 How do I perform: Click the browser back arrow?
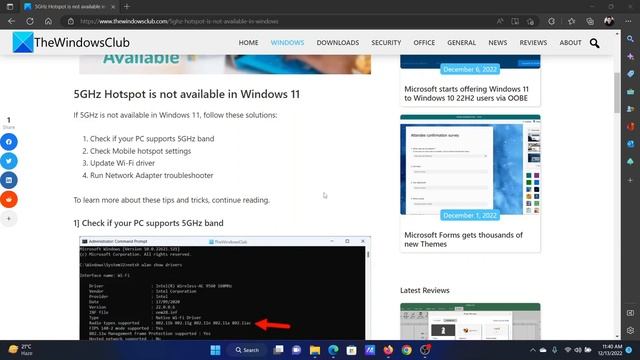click(x=11, y=21)
